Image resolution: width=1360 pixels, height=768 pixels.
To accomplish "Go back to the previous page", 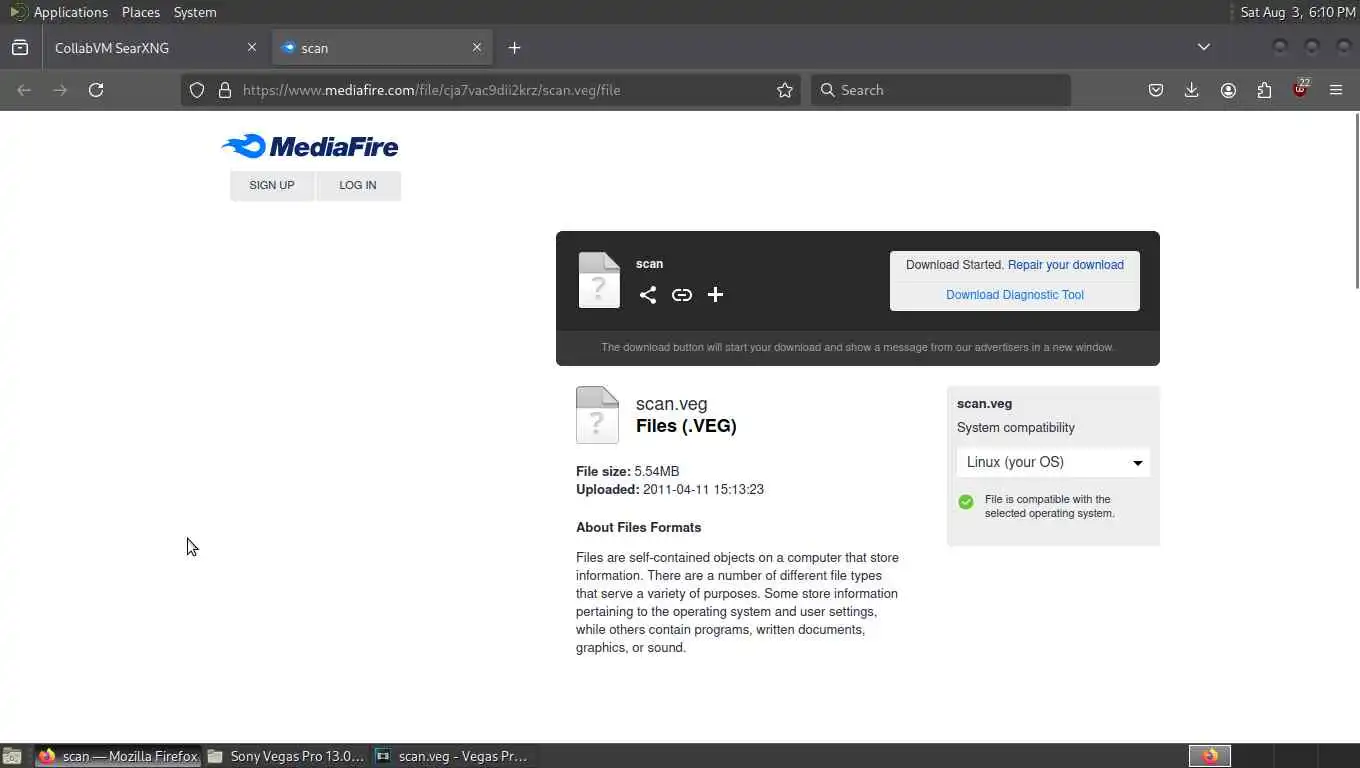I will (x=24, y=90).
